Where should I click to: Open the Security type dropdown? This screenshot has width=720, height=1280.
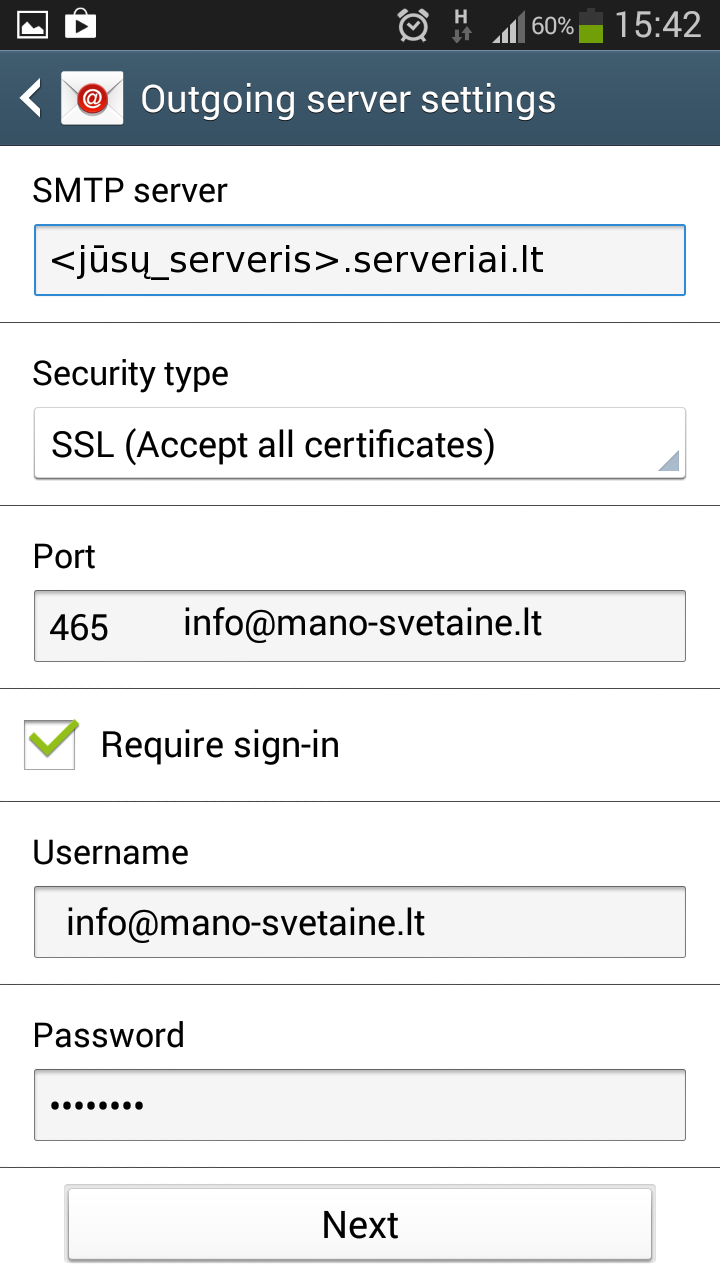[x=359, y=444]
